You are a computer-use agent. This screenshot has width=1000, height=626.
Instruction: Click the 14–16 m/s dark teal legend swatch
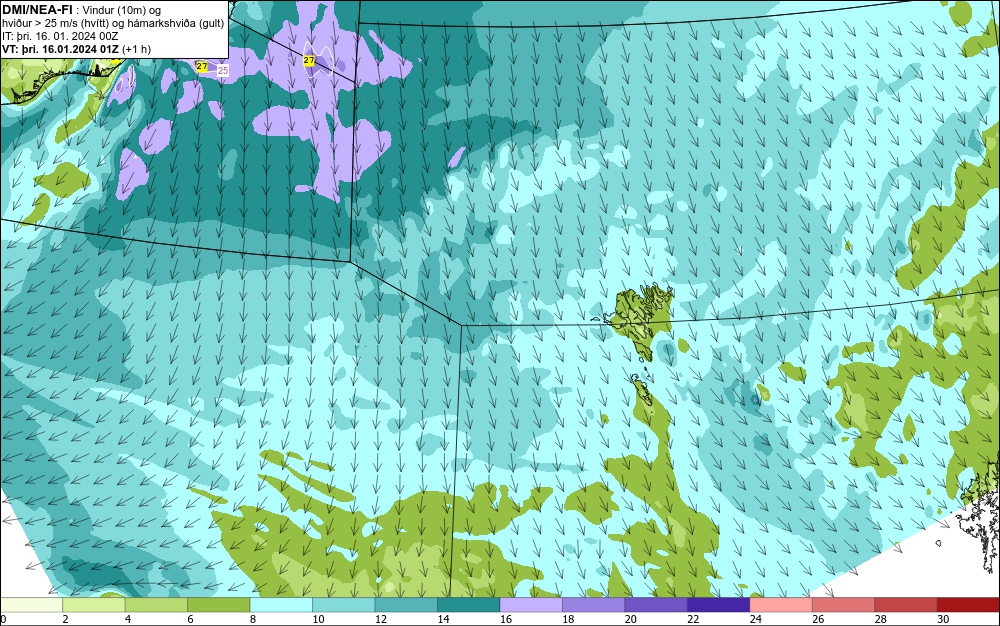click(469, 605)
